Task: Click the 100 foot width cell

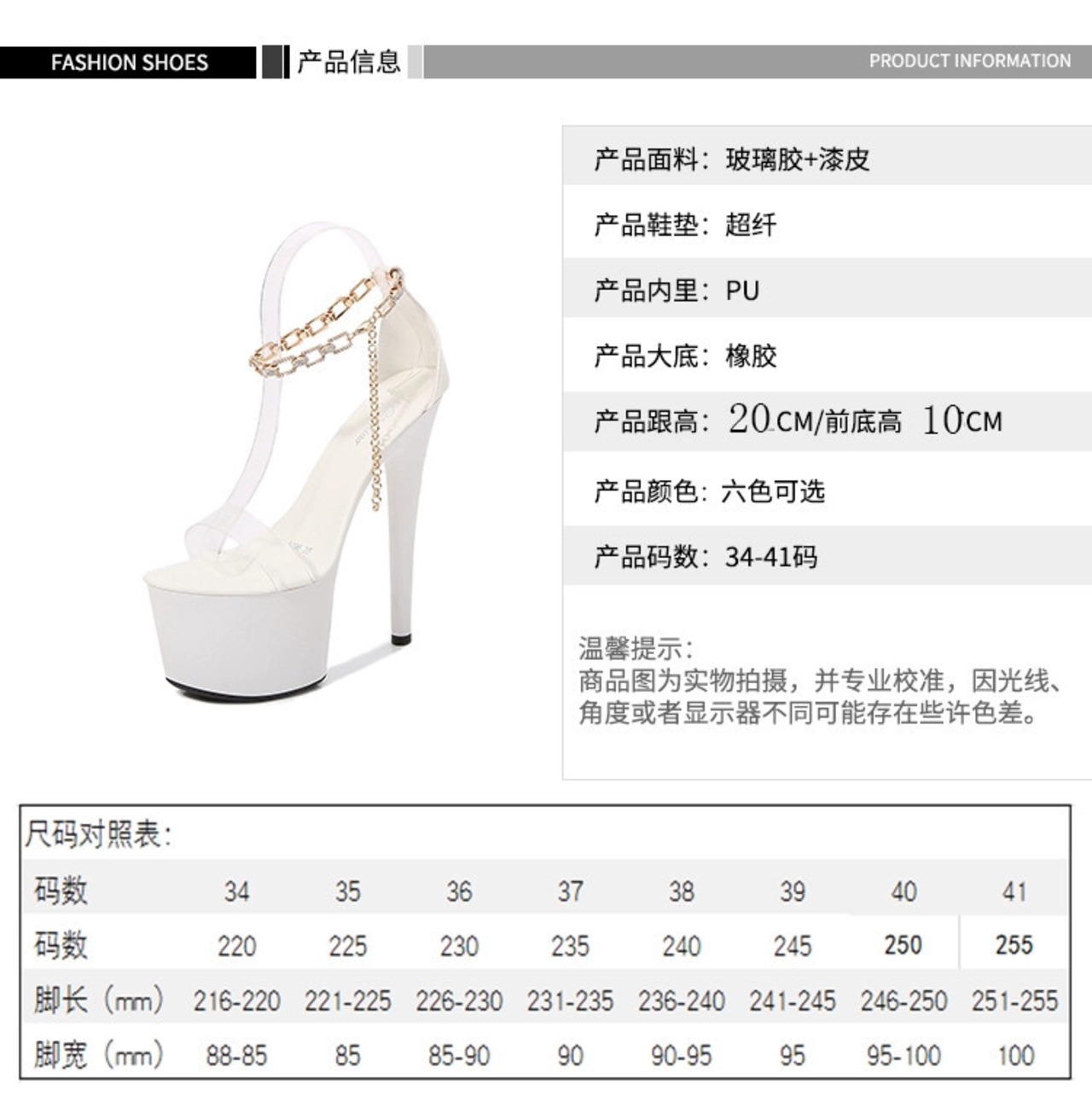Action: coord(1015,1056)
